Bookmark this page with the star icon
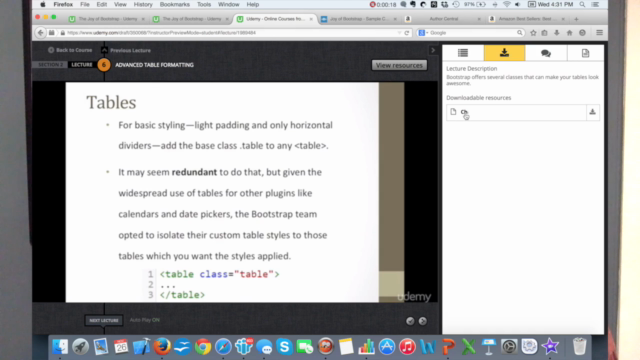Viewport: 640px width, 360px height. tap(533, 33)
